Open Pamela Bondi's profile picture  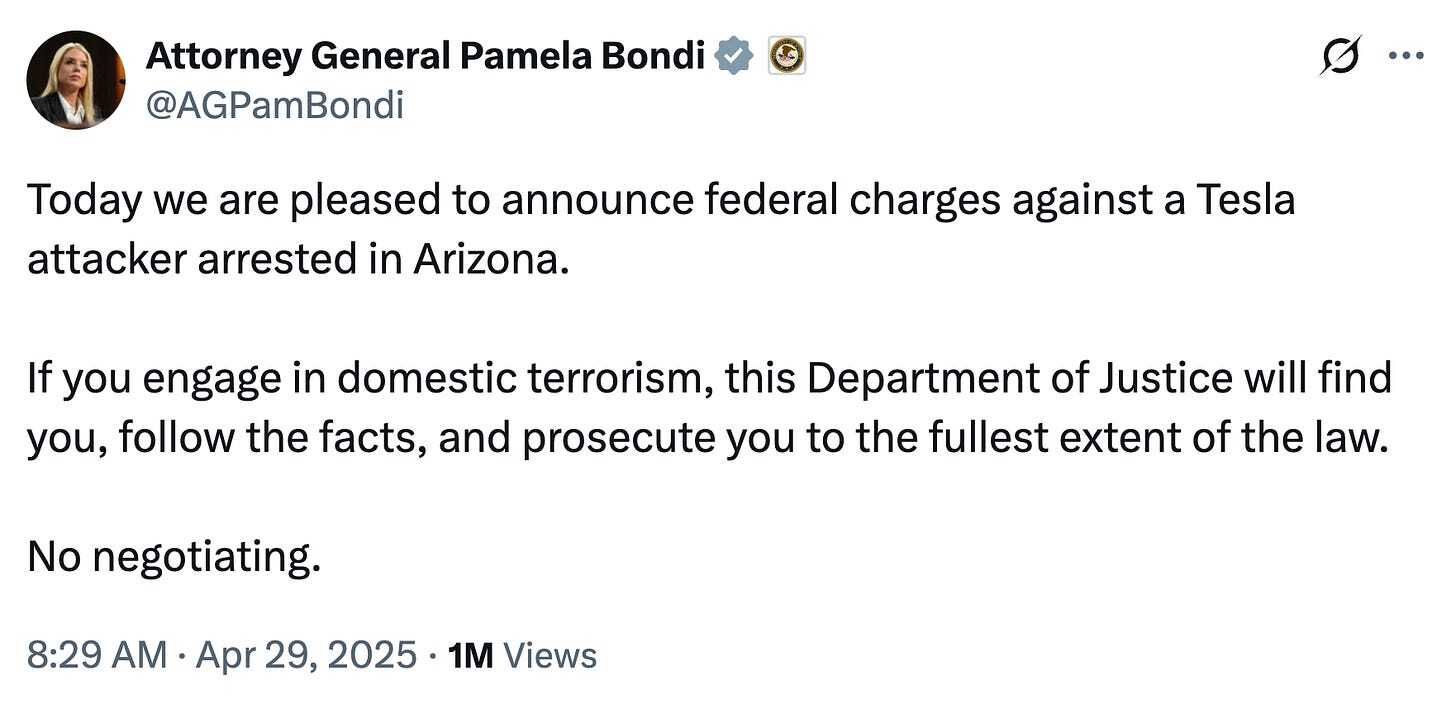point(77,79)
